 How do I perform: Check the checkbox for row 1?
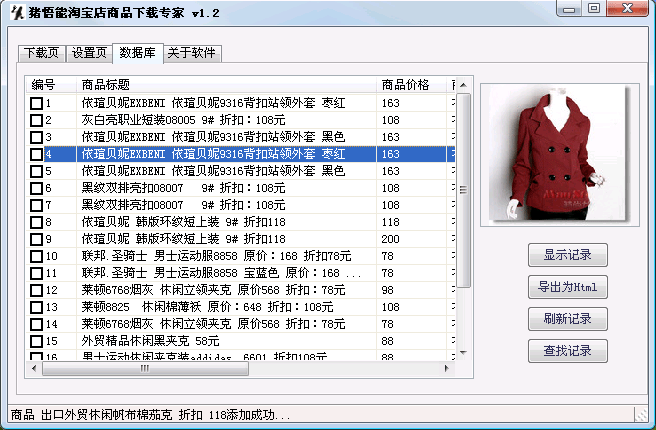tap(36, 103)
